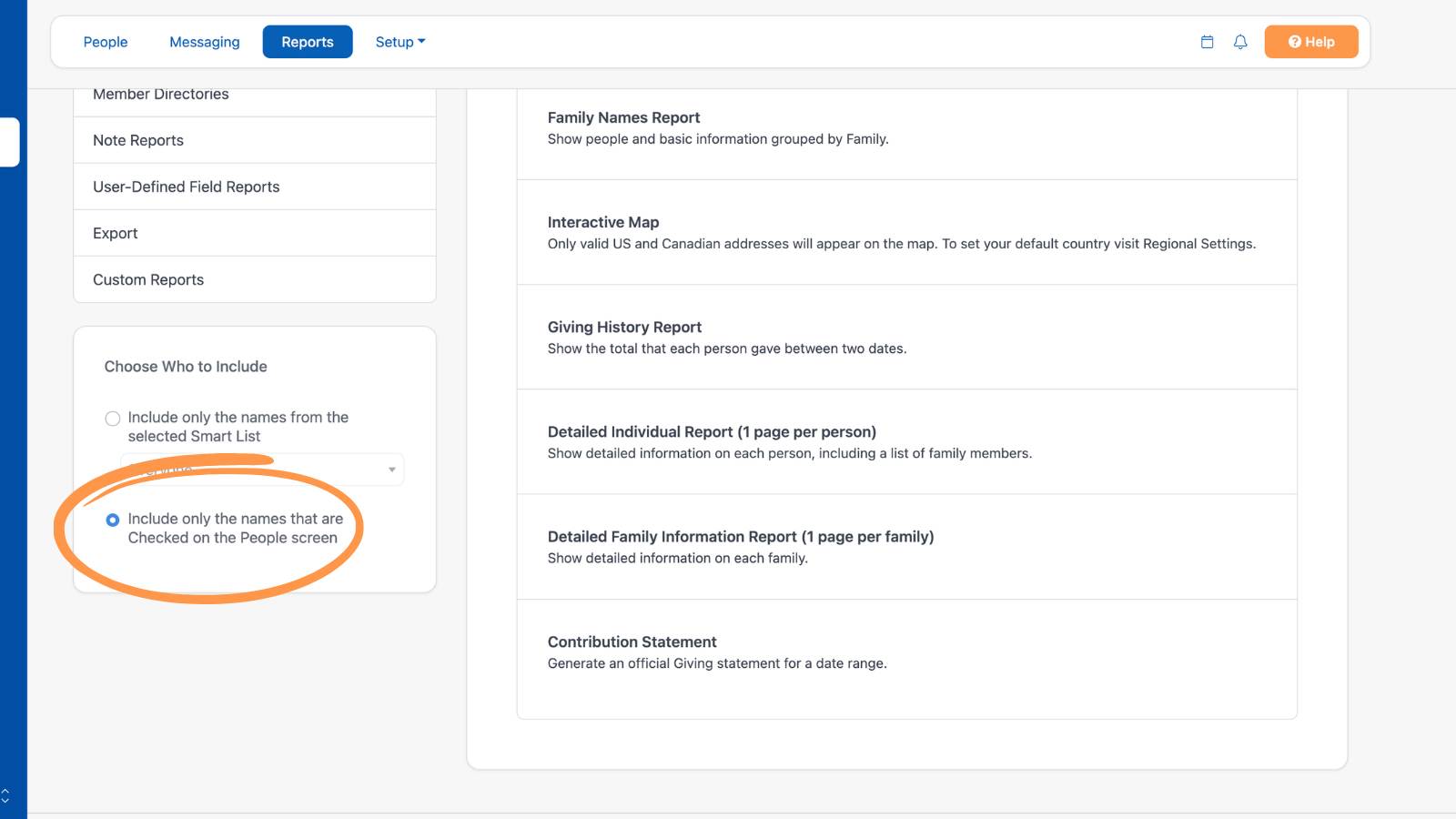Click 'Generate an official Giving statement' description
The height and width of the screenshot is (819, 1456).
point(717,663)
